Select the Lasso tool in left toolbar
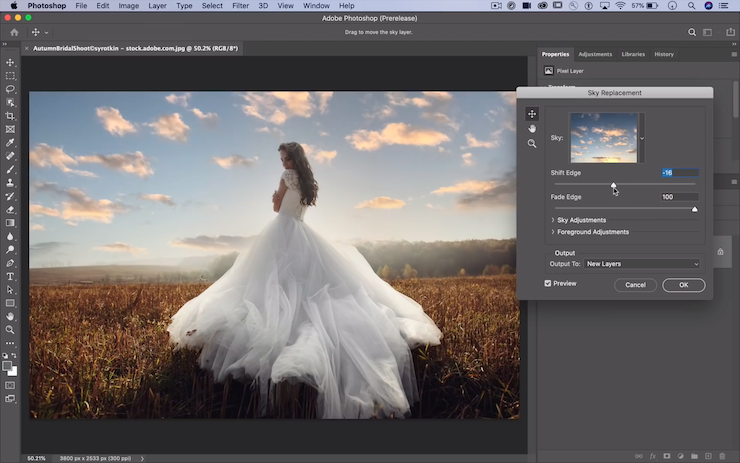 pos(10,89)
